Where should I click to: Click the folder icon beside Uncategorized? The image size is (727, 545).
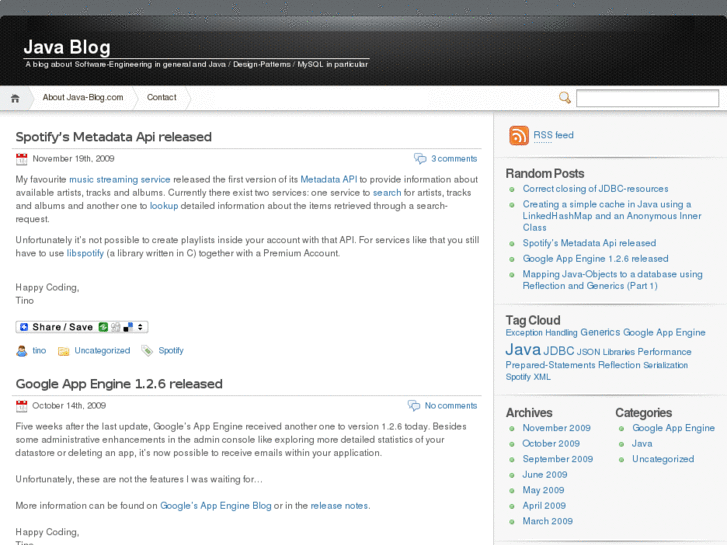pos(64,351)
